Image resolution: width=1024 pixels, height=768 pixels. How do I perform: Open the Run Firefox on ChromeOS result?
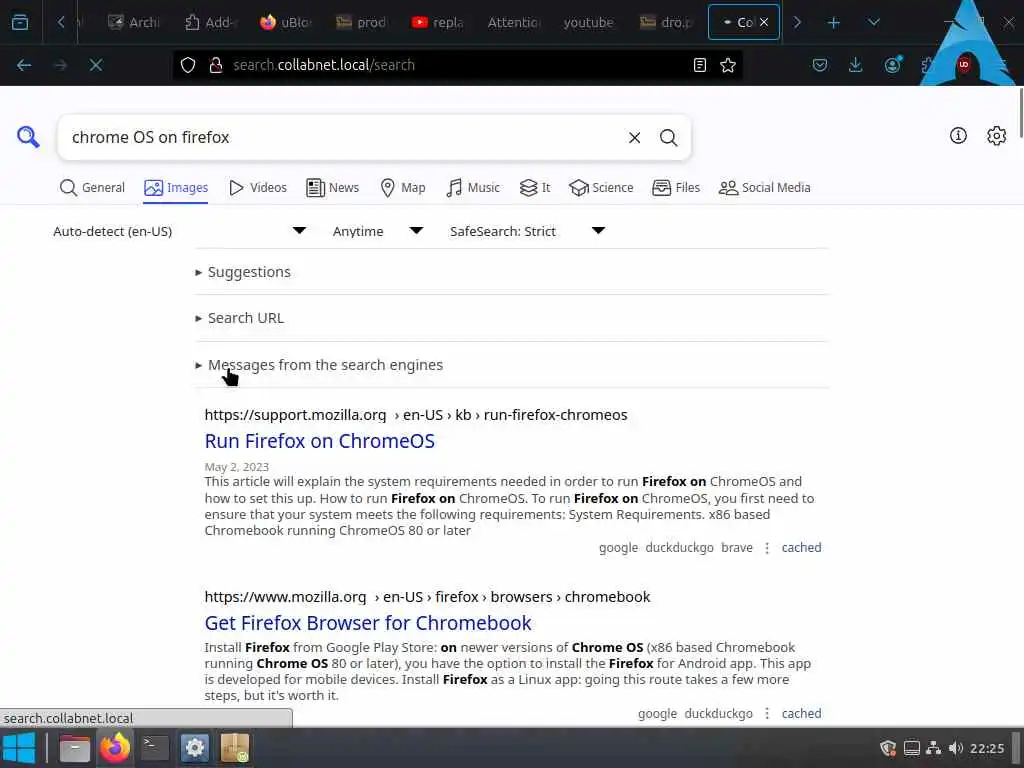tap(319, 441)
